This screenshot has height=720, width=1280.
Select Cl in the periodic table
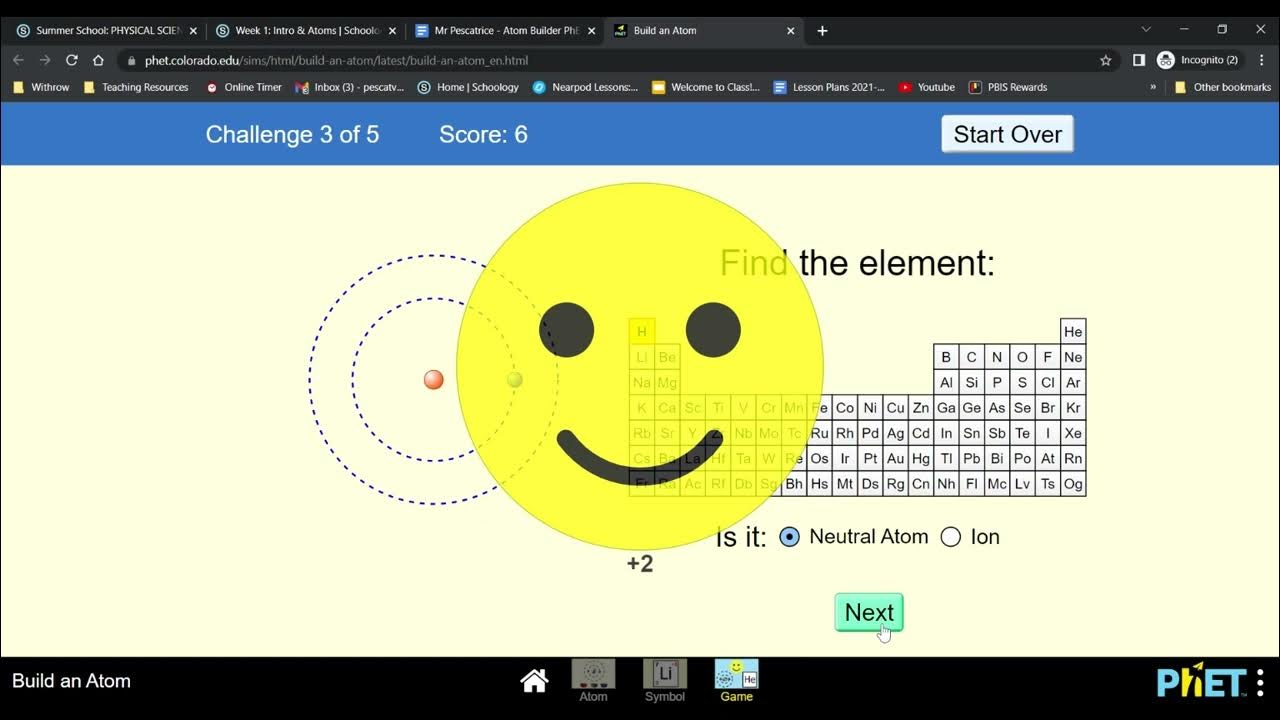tap(1048, 383)
